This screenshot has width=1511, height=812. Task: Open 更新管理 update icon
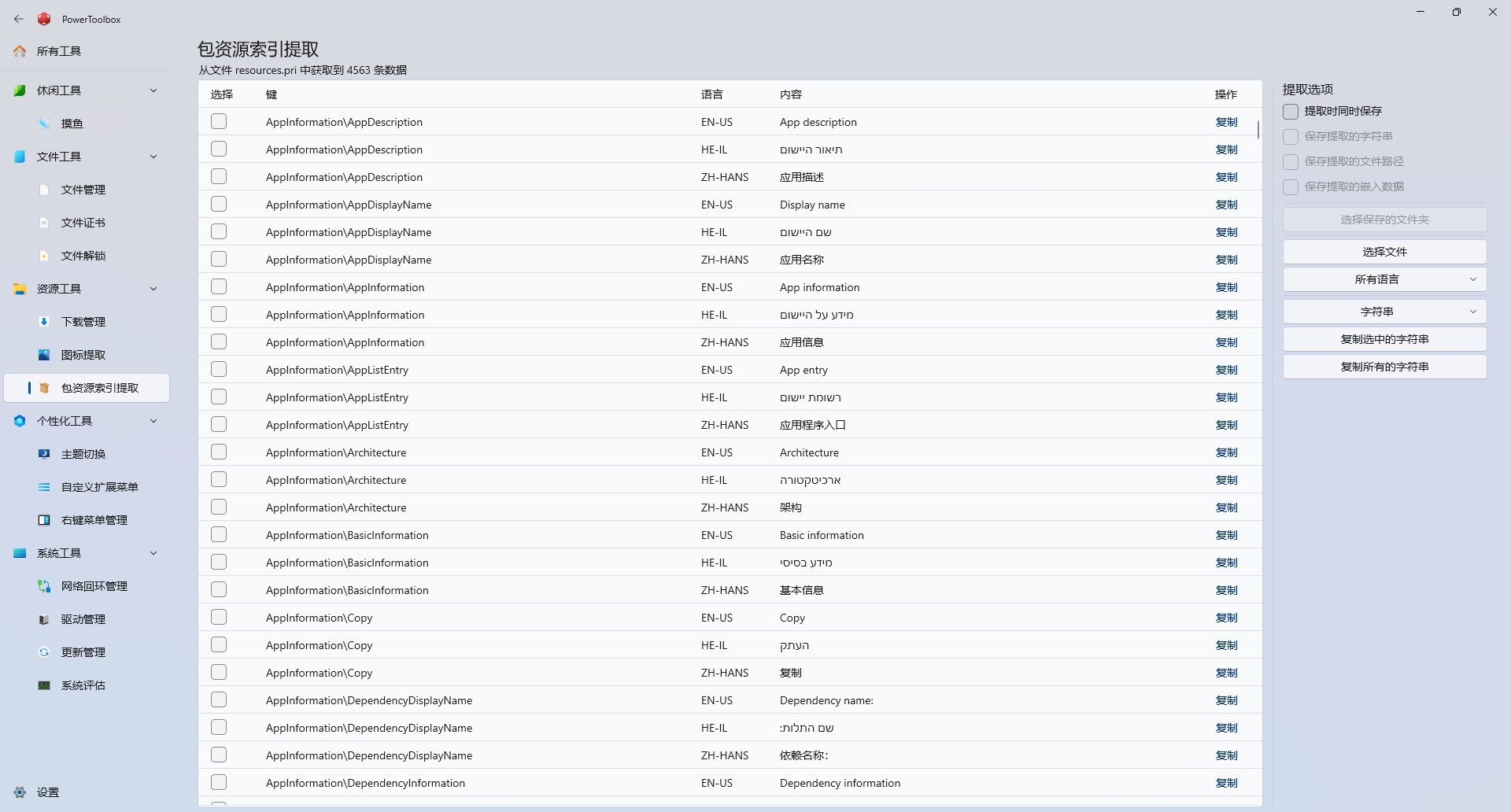coord(45,652)
